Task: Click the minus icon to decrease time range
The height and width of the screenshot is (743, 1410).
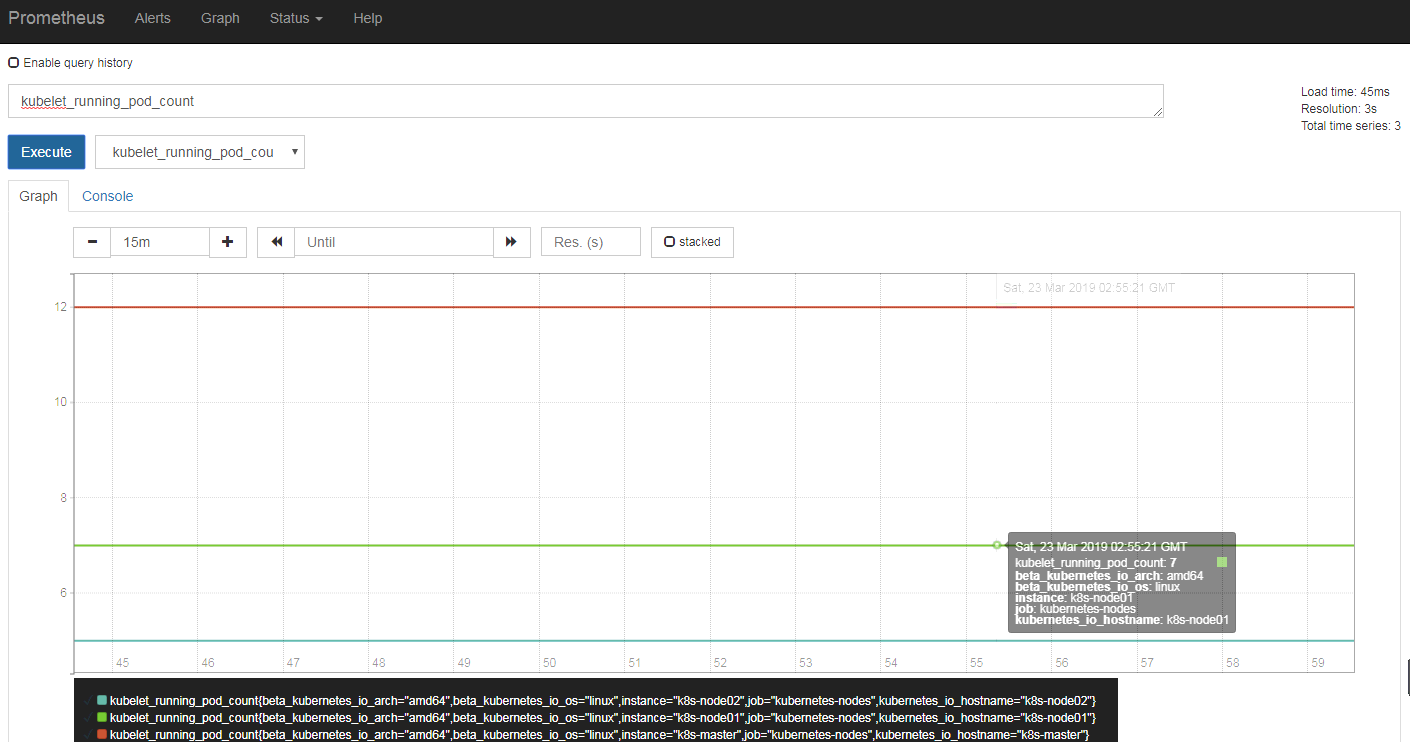Action: tap(92, 242)
